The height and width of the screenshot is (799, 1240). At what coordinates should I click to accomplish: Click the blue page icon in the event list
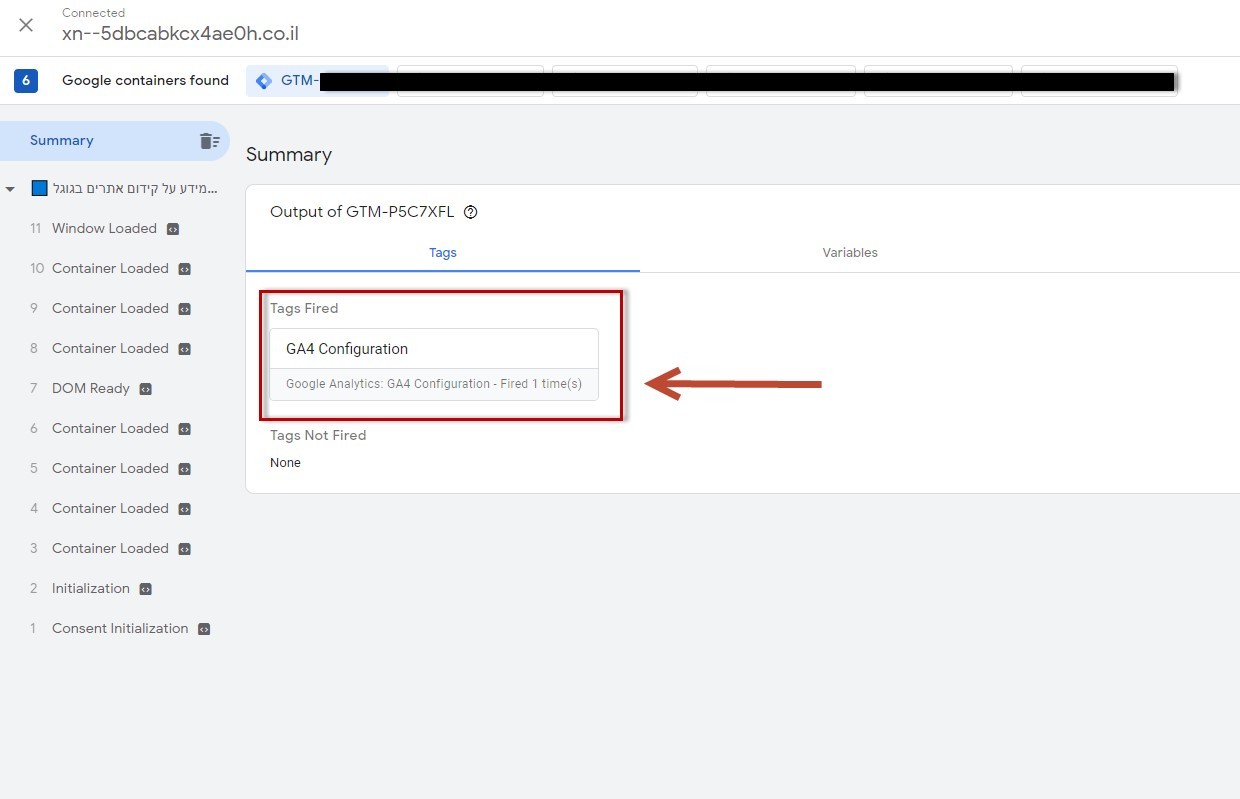(x=40, y=188)
